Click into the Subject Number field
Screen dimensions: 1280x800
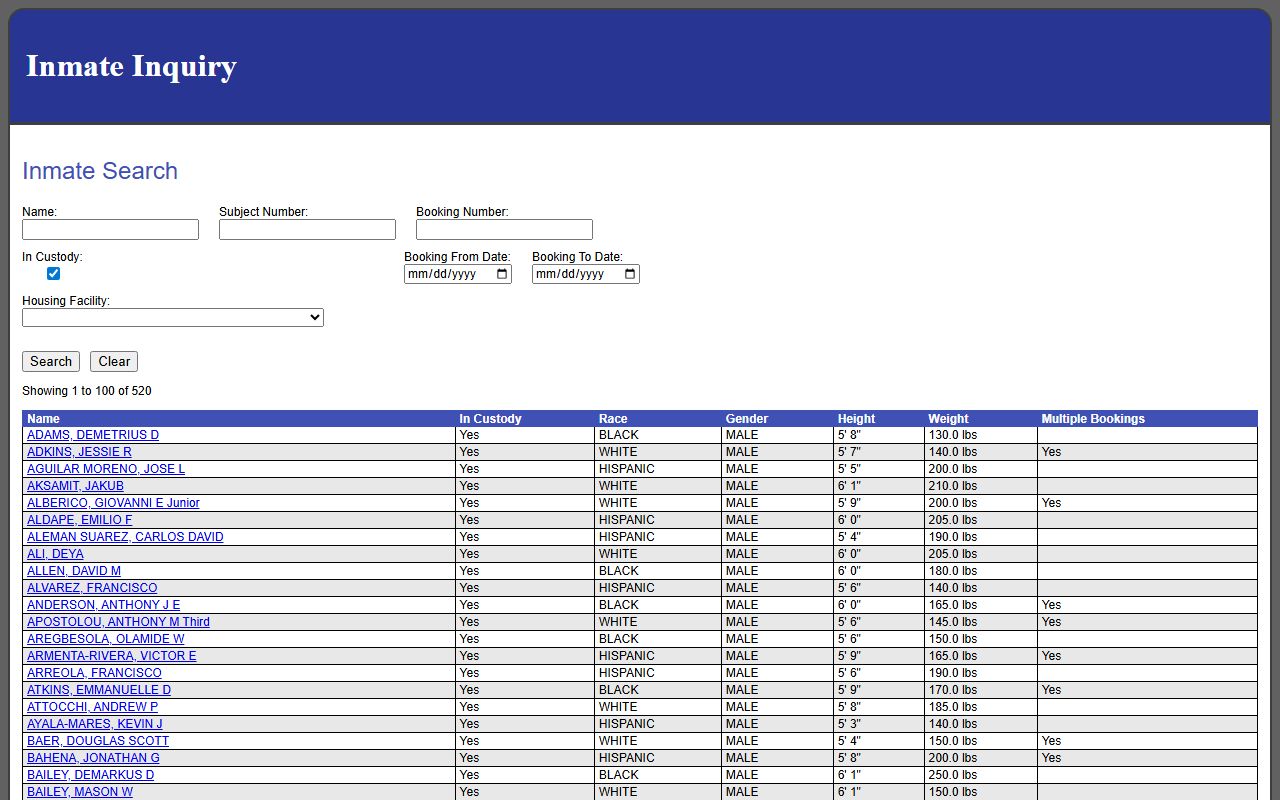[x=307, y=230]
